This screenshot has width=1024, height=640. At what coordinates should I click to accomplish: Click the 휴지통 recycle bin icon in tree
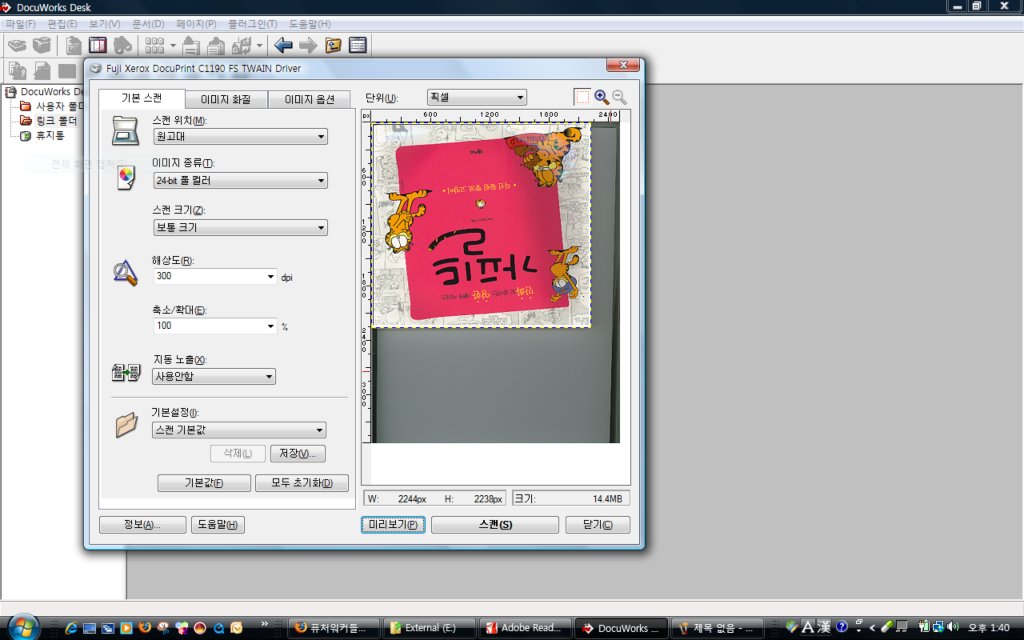[25, 136]
